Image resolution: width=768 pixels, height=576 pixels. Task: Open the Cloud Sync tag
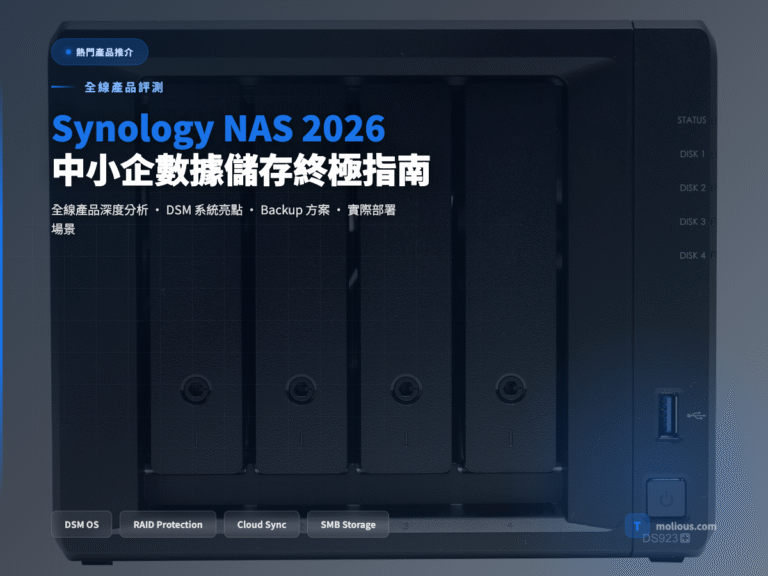click(x=262, y=525)
